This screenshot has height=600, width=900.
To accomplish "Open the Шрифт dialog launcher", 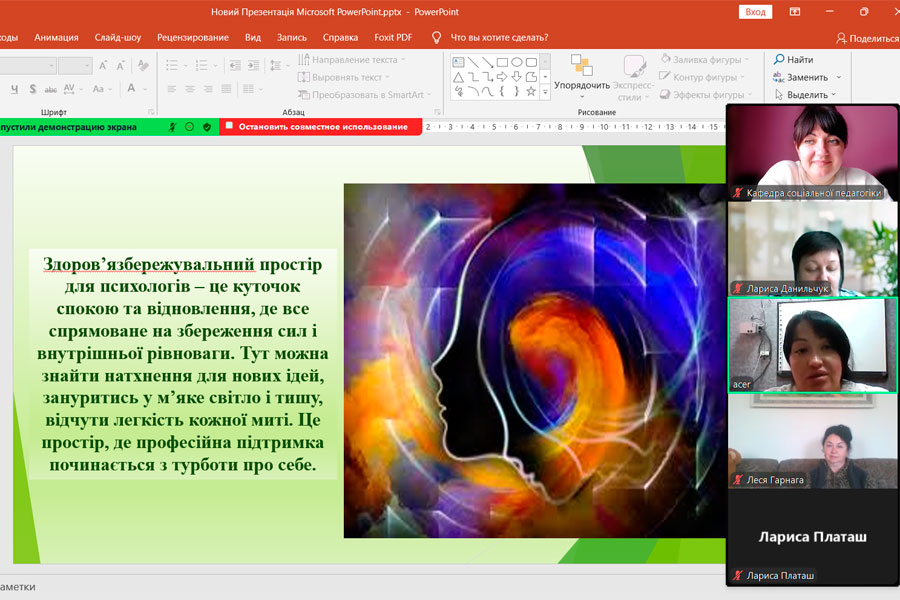I will tap(151, 112).
